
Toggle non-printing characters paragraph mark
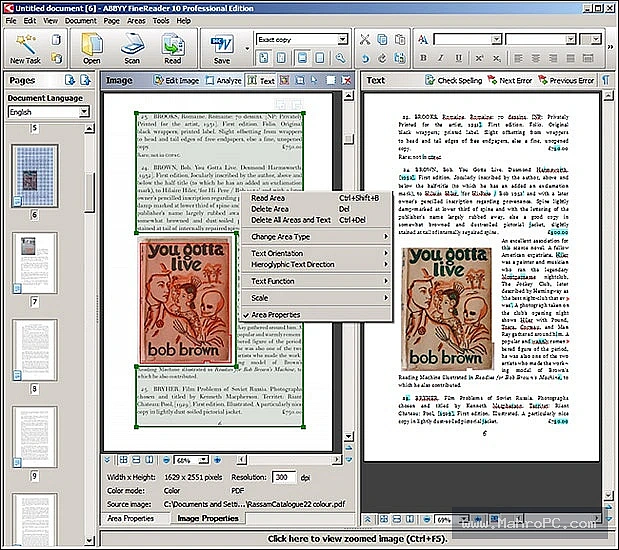click(x=606, y=81)
